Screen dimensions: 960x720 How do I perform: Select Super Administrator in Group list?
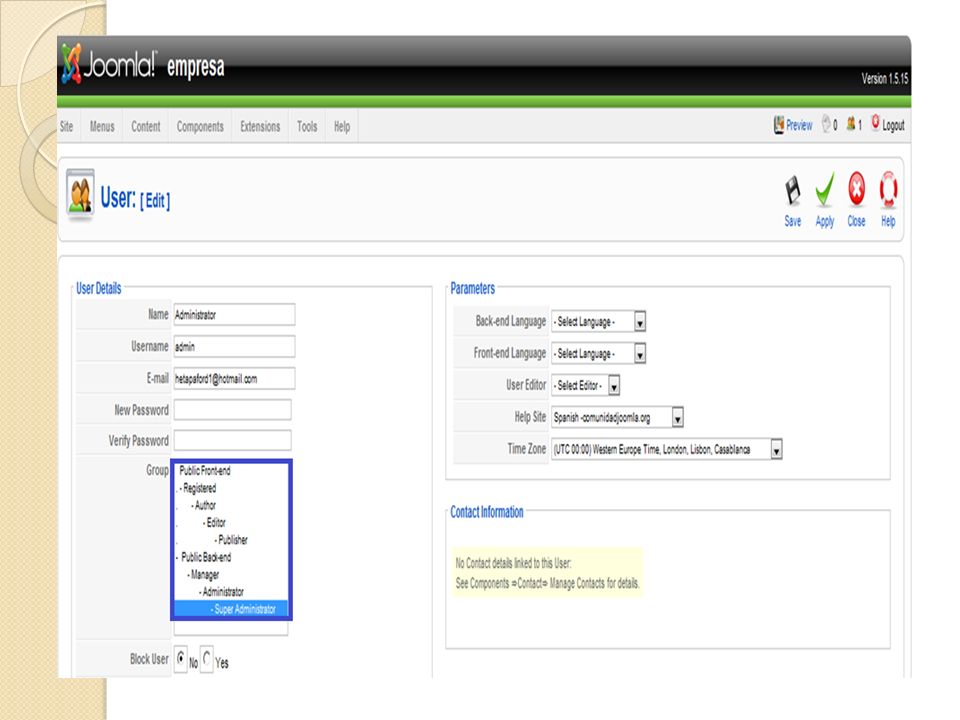click(231, 609)
